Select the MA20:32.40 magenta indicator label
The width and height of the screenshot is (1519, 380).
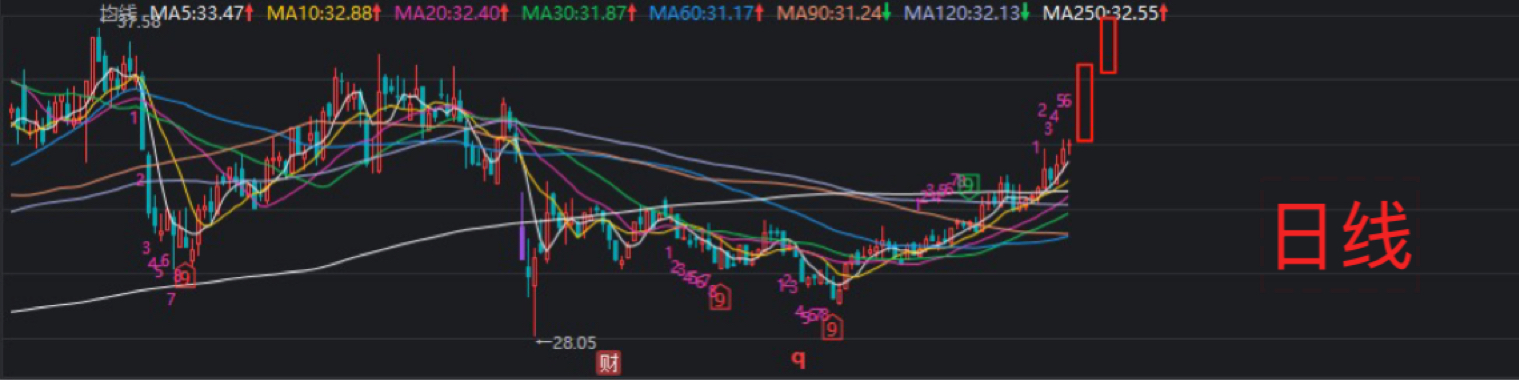[455, 14]
